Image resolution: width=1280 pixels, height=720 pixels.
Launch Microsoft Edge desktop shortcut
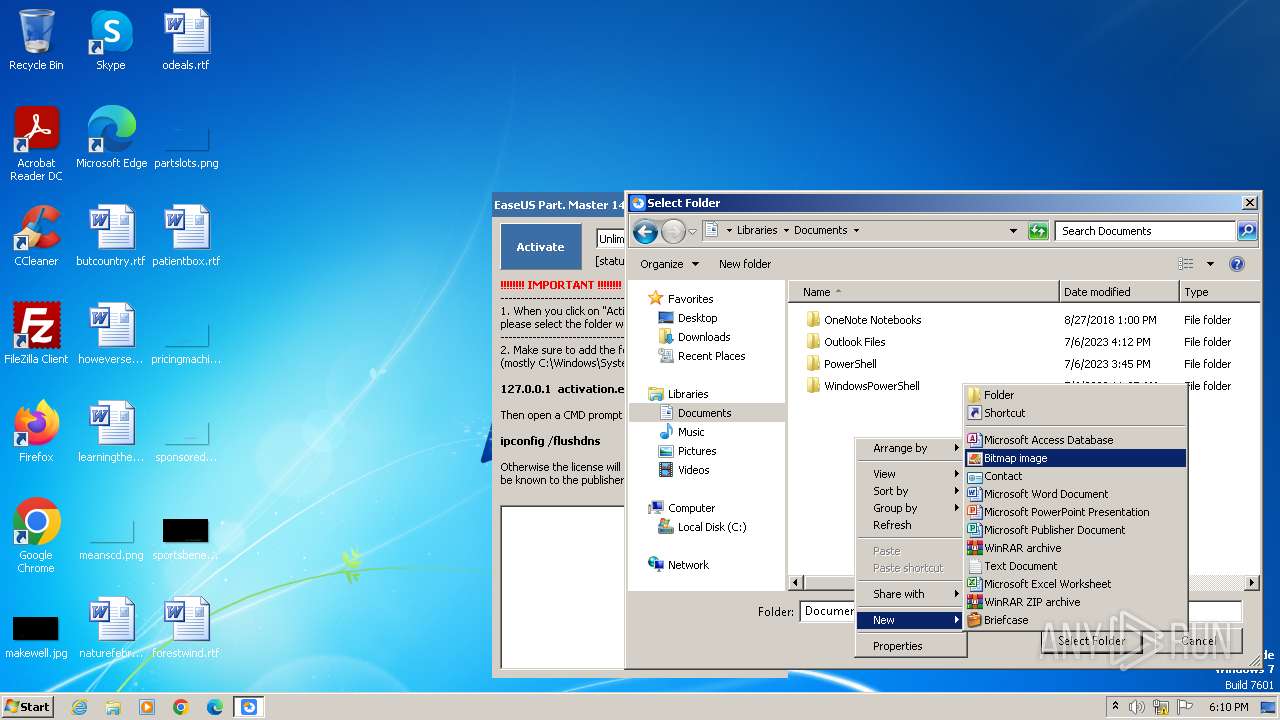(x=111, y=138)
